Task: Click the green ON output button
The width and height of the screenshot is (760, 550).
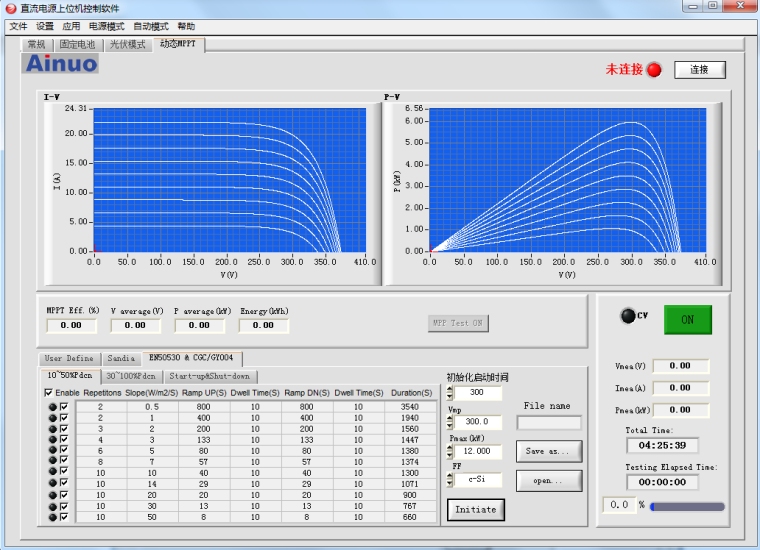Action: pyautogui.click(x=687, y=319)
